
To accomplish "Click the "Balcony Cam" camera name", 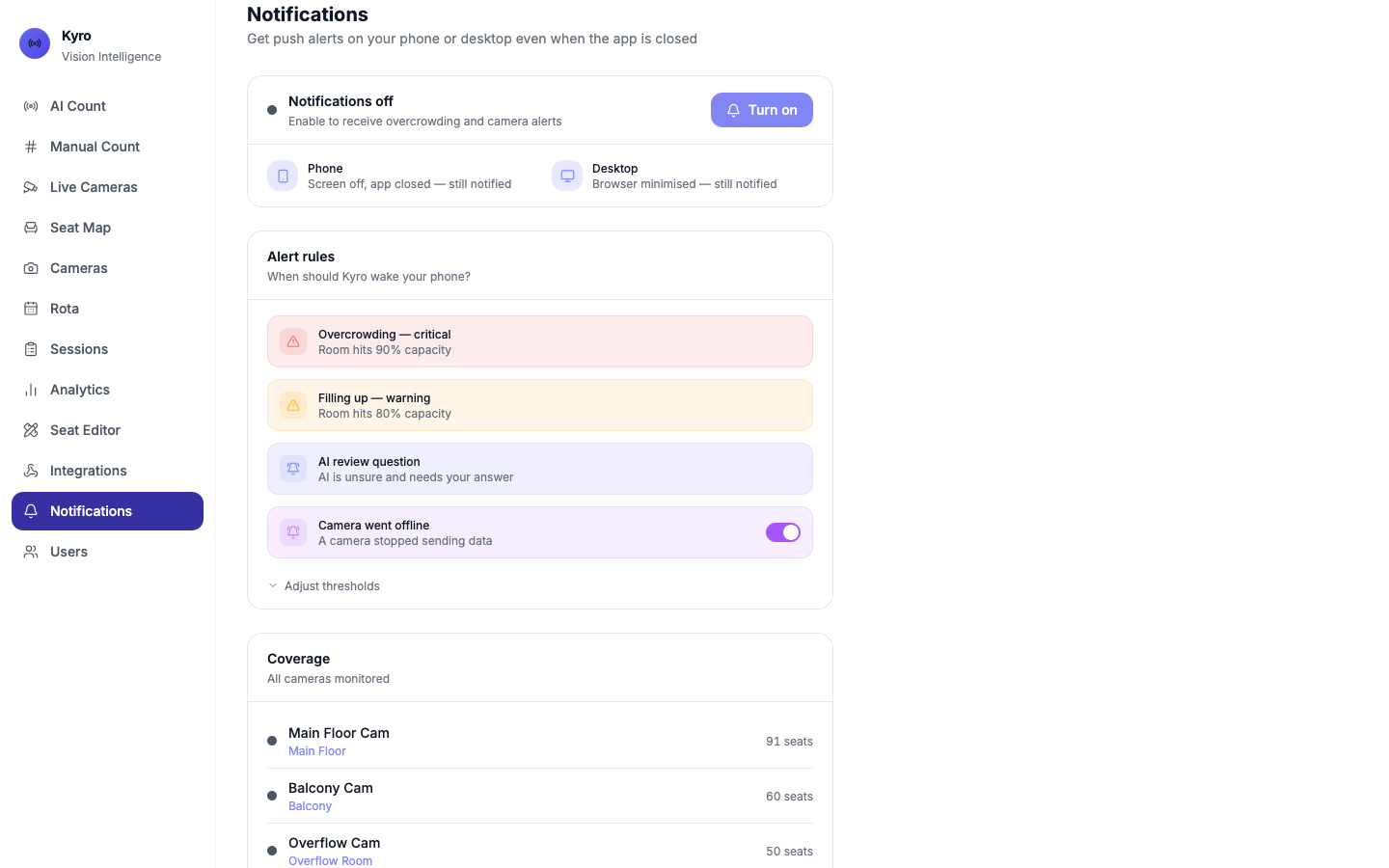I will [x=331, y=788].
